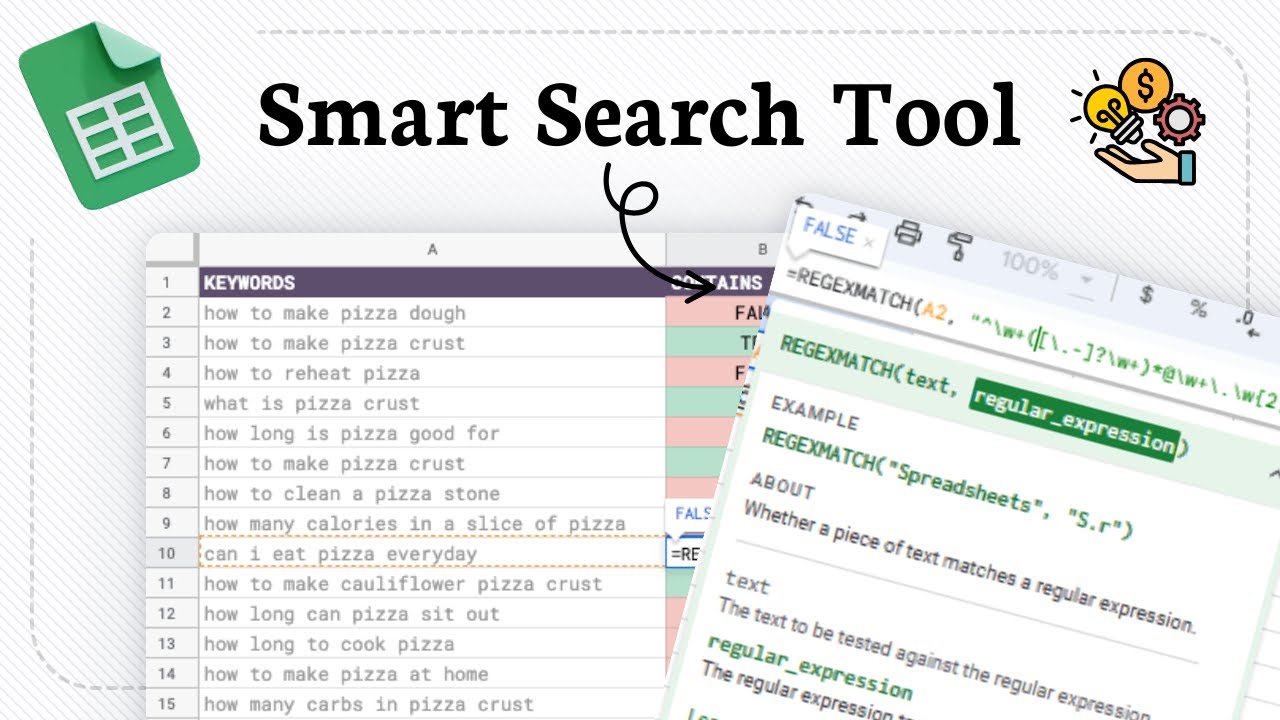The height and width of the screenshot is (720, 1280).
Task: Click the EXAMPLE heading in help panel
Action: coord(814,411)
